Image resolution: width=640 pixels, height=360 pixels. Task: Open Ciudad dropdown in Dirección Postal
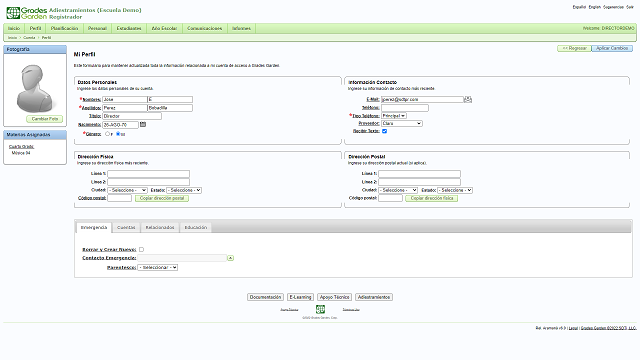click(x=398, y=190)
